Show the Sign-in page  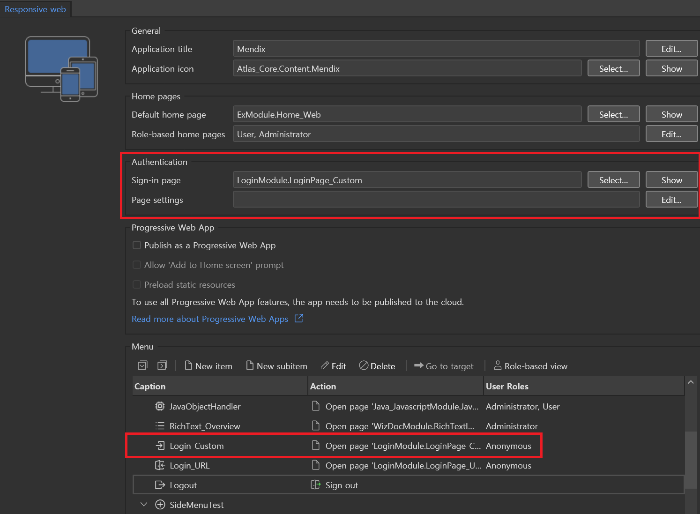tap(671, 180)
